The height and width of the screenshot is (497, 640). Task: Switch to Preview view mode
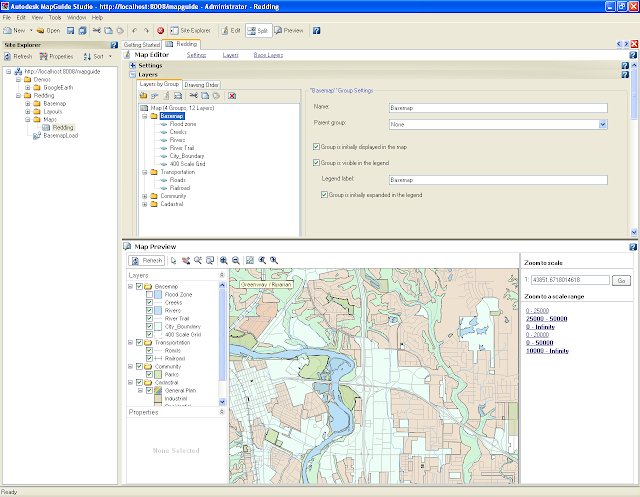tap(289, 31)
